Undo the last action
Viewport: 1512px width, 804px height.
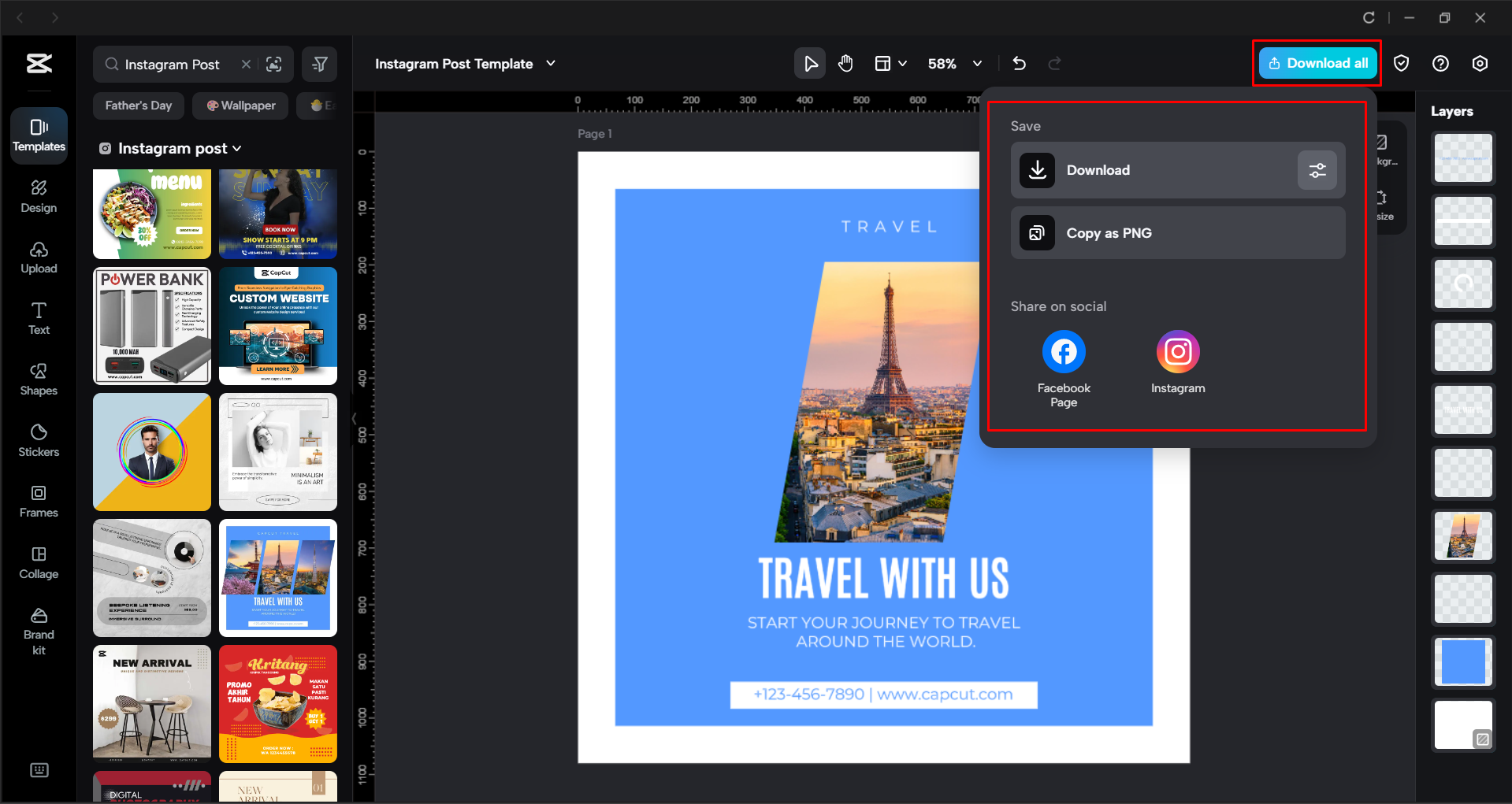1019,63
